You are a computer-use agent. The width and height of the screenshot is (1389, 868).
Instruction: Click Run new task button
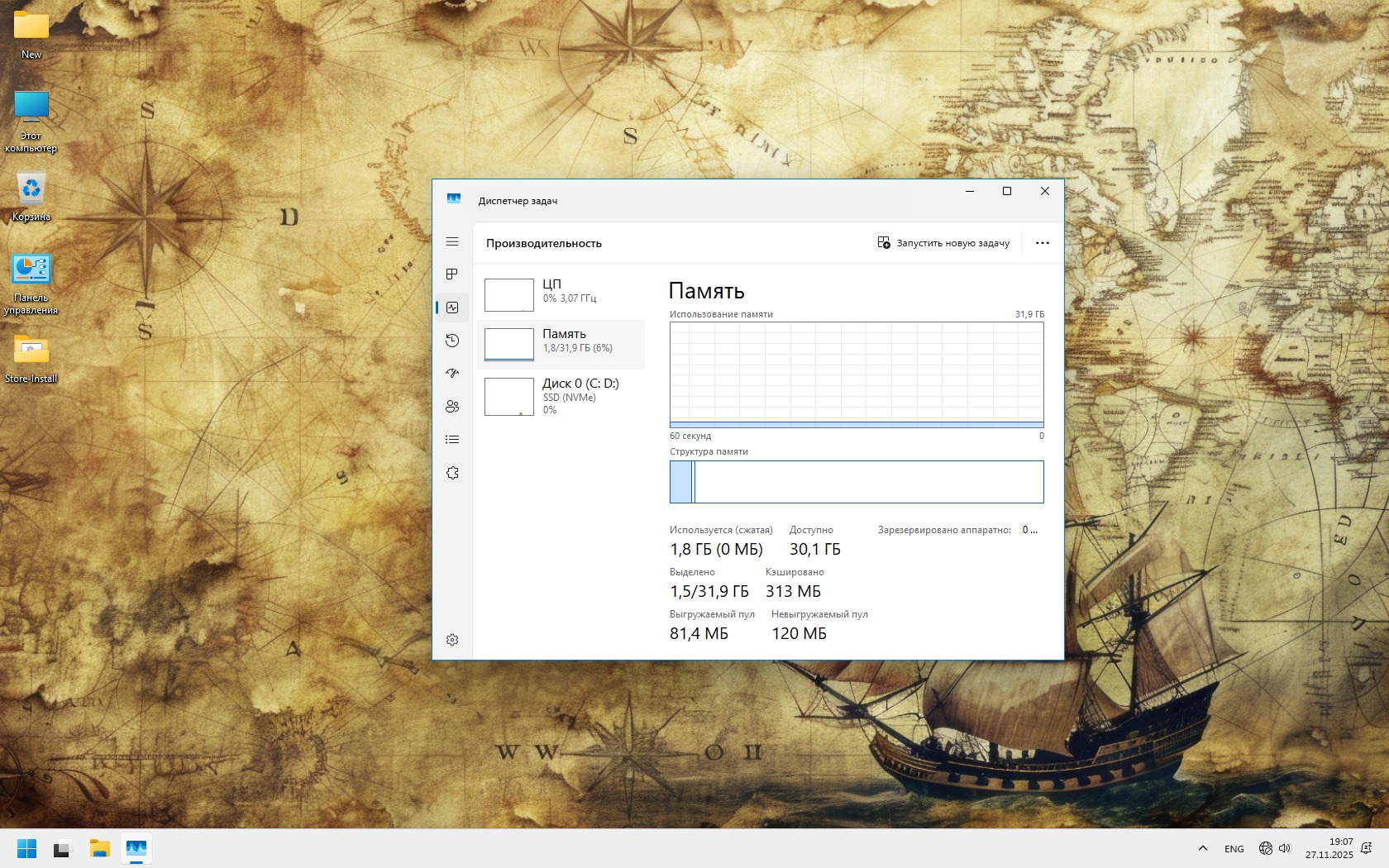943,243
